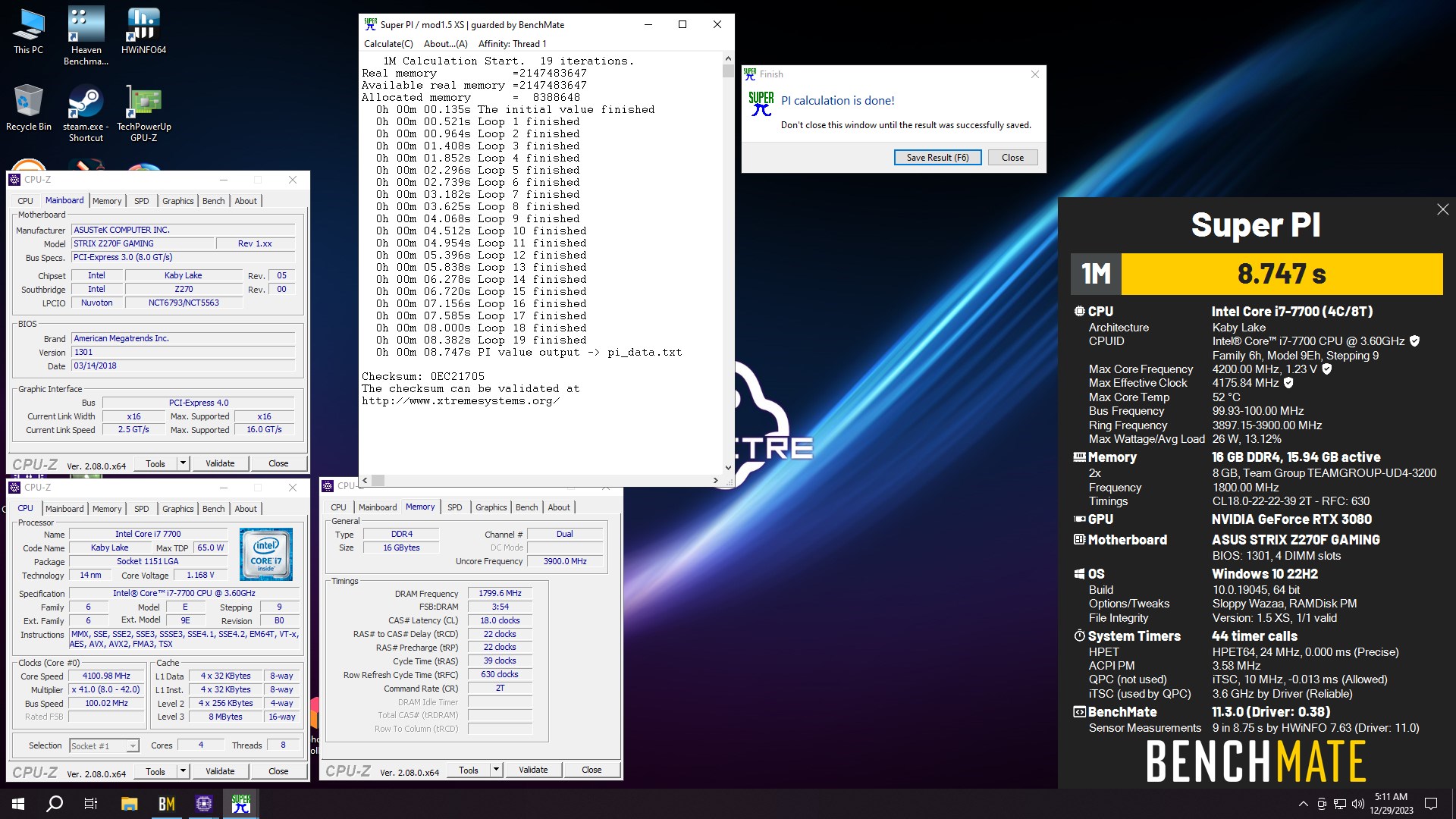This screenshot has width=1456, height=819.
Task: Open Bench tab in Mainboard CPU-Z window
Action: coord(214,201)
